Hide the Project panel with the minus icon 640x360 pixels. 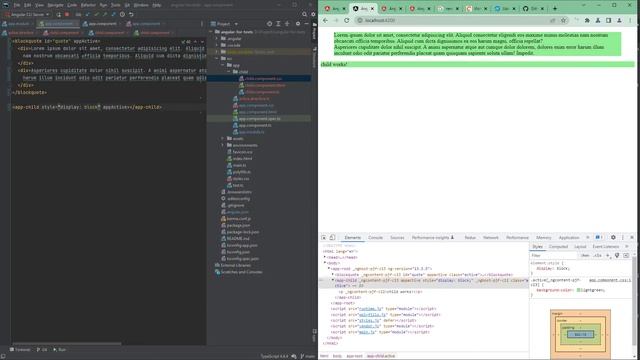(307, 24)
